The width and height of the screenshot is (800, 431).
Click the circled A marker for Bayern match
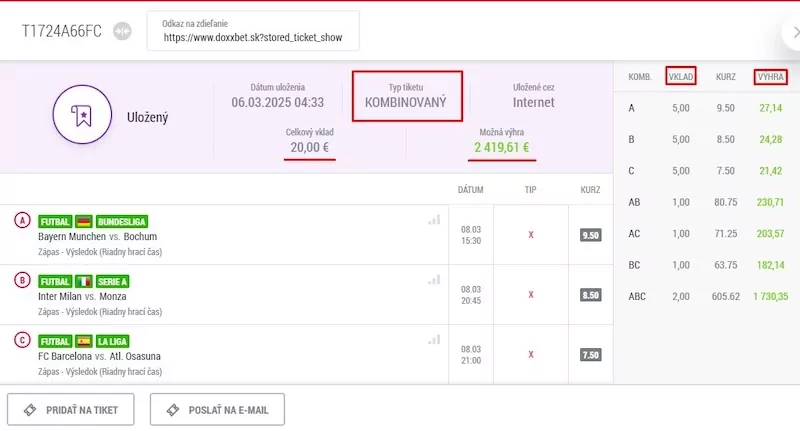point(22,220)
